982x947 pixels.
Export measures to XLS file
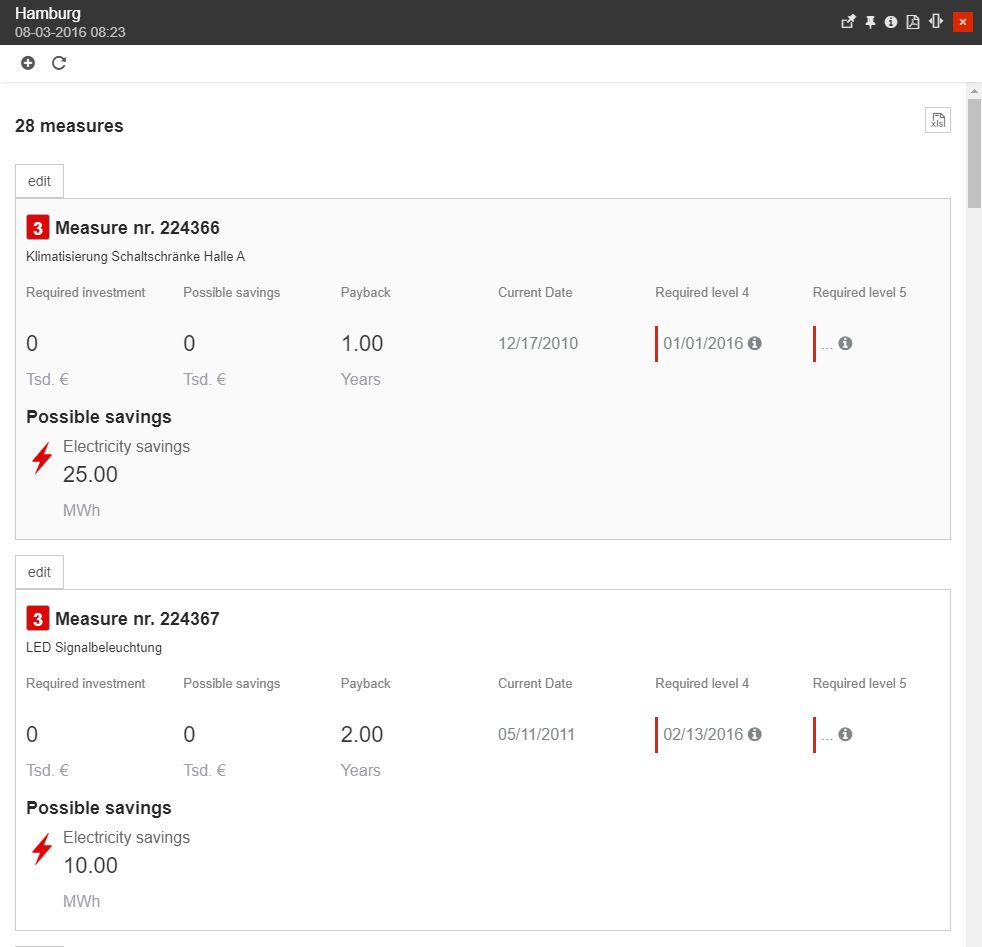tap(937, 121)
